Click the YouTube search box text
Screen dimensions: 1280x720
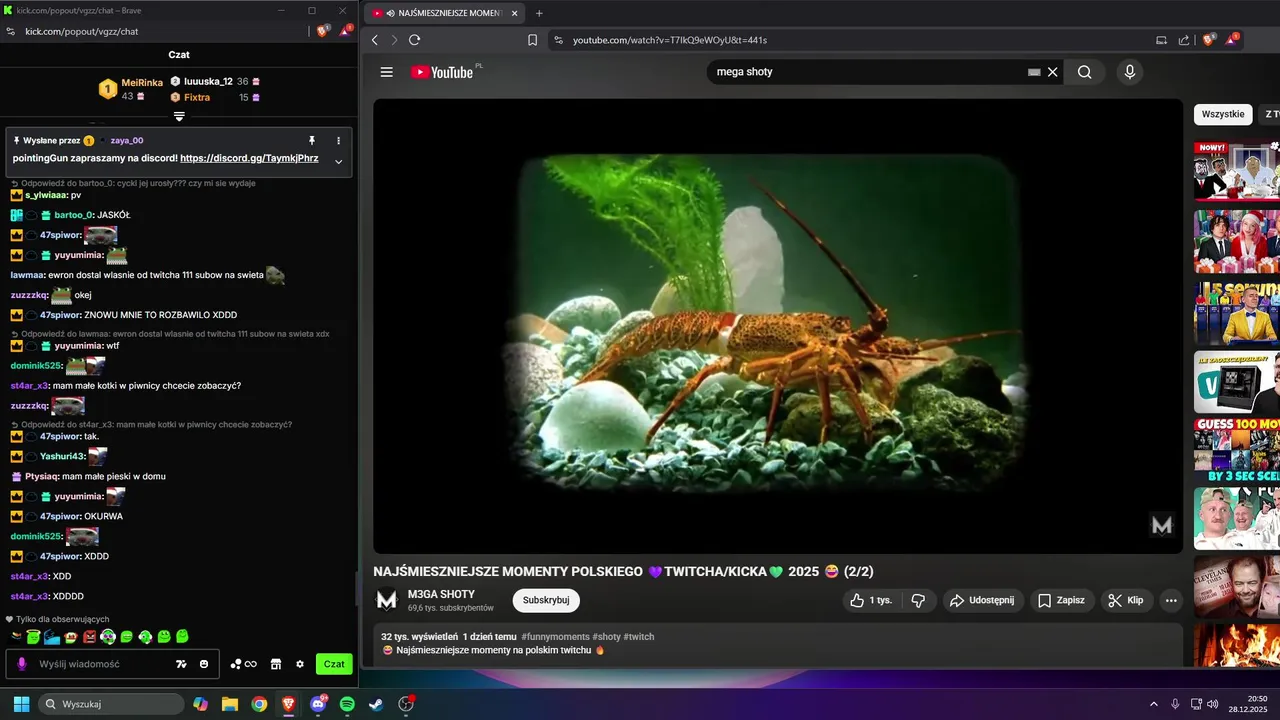(744, 72)
